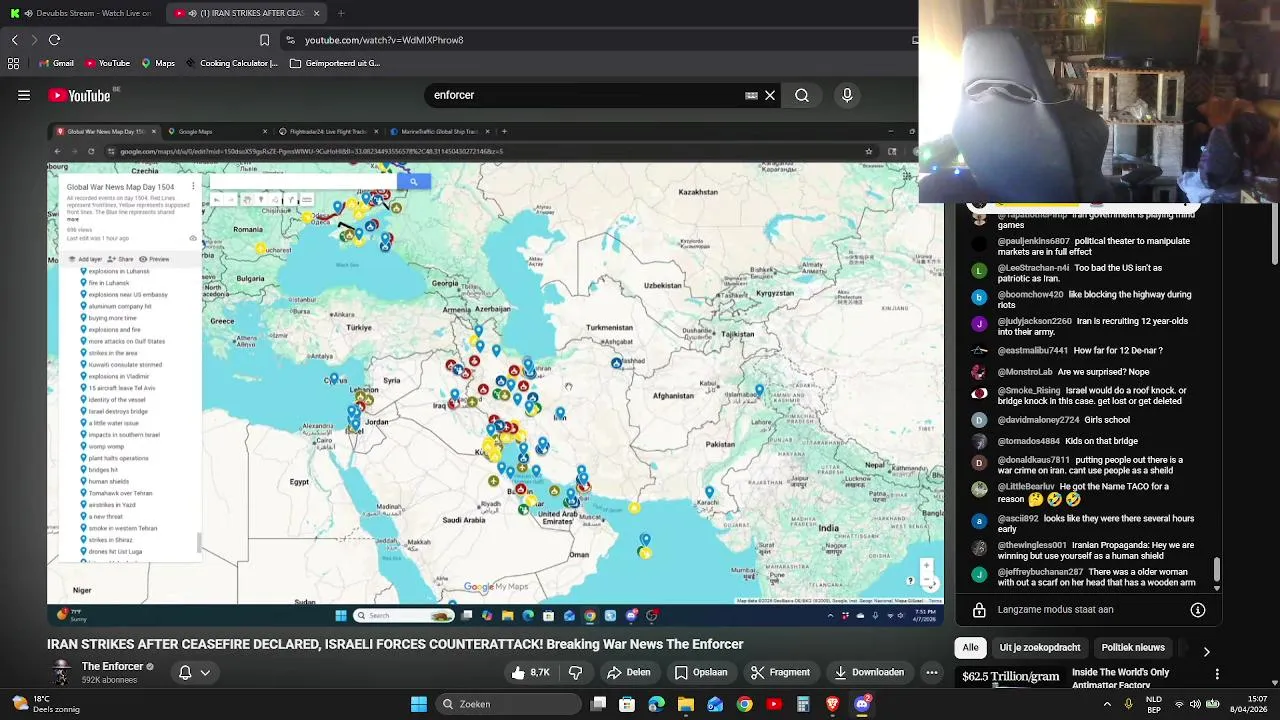Screen dimensions: 1280x720
Task: Click 'Share' in the map panel
Action: pyautogui.click(x=122, y=259)
